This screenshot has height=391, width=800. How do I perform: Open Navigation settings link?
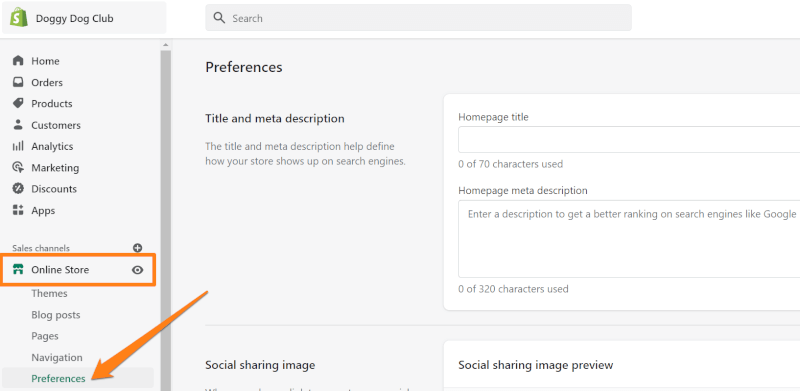click(57, 357)
